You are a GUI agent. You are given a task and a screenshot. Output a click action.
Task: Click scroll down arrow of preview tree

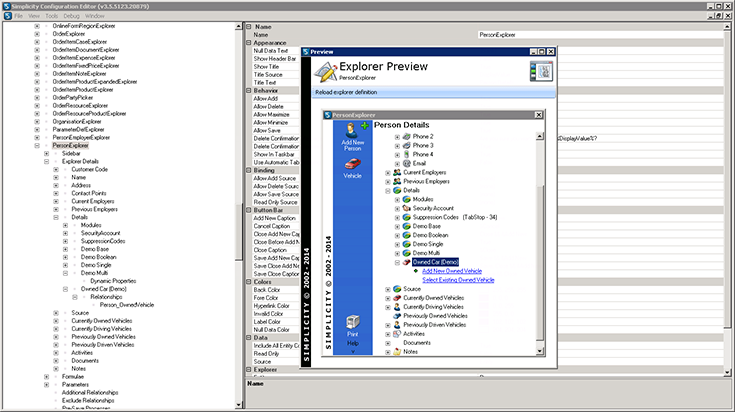(x=540, y=351)
